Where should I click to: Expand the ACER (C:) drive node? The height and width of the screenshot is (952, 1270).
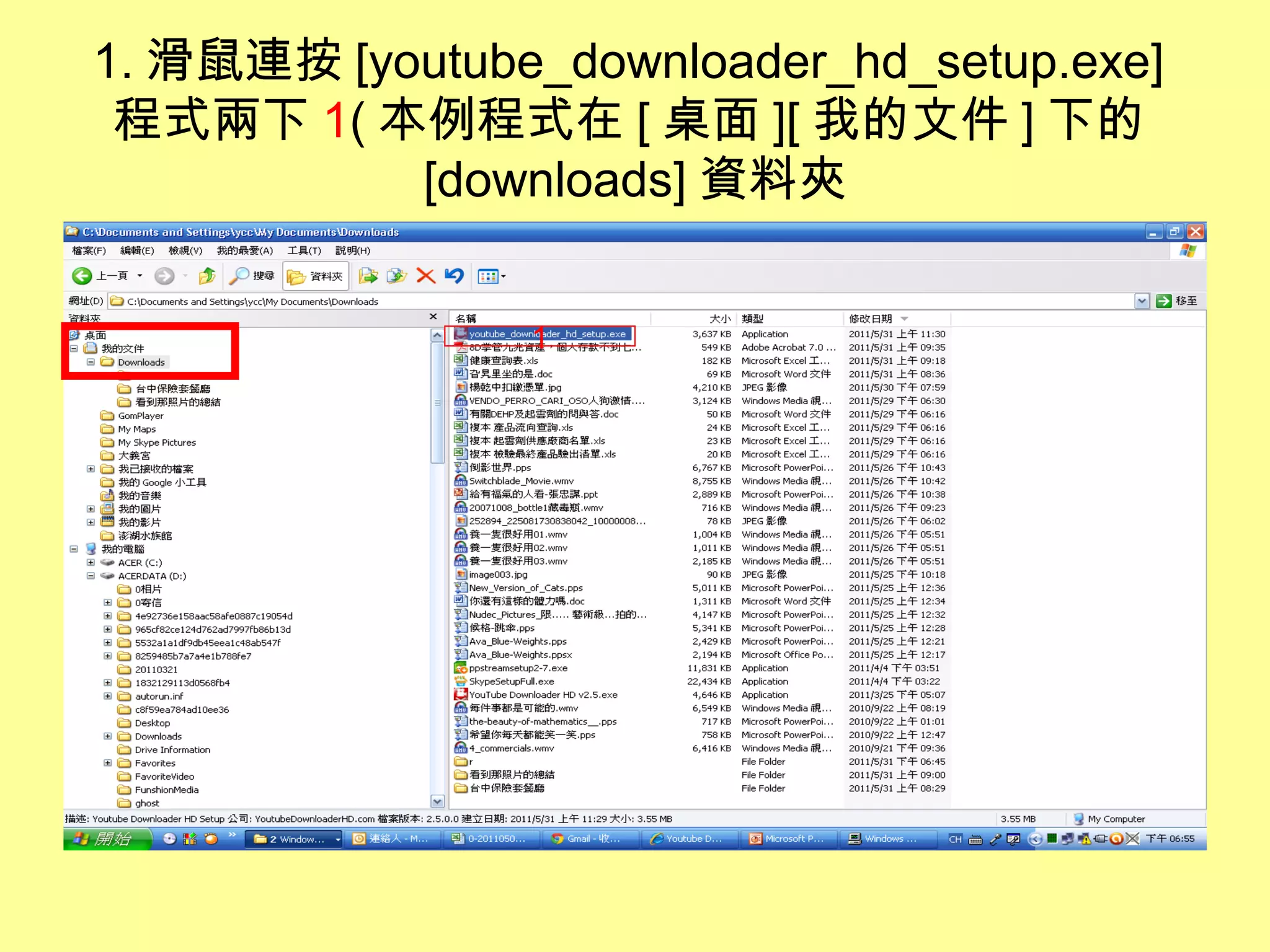(91, 563)
